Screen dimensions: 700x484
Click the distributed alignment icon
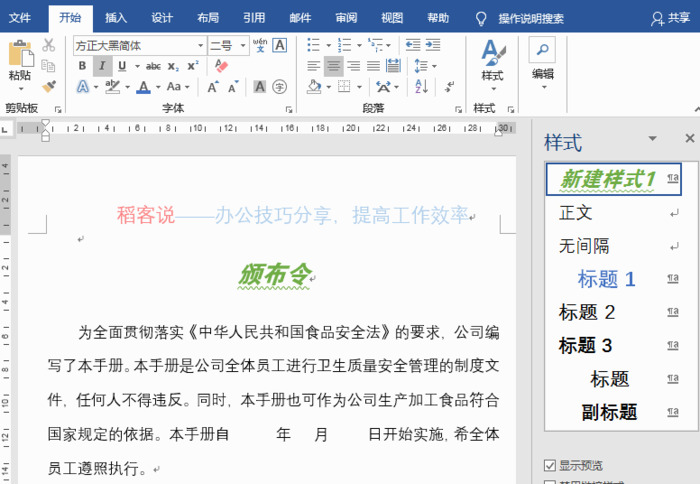393,66
